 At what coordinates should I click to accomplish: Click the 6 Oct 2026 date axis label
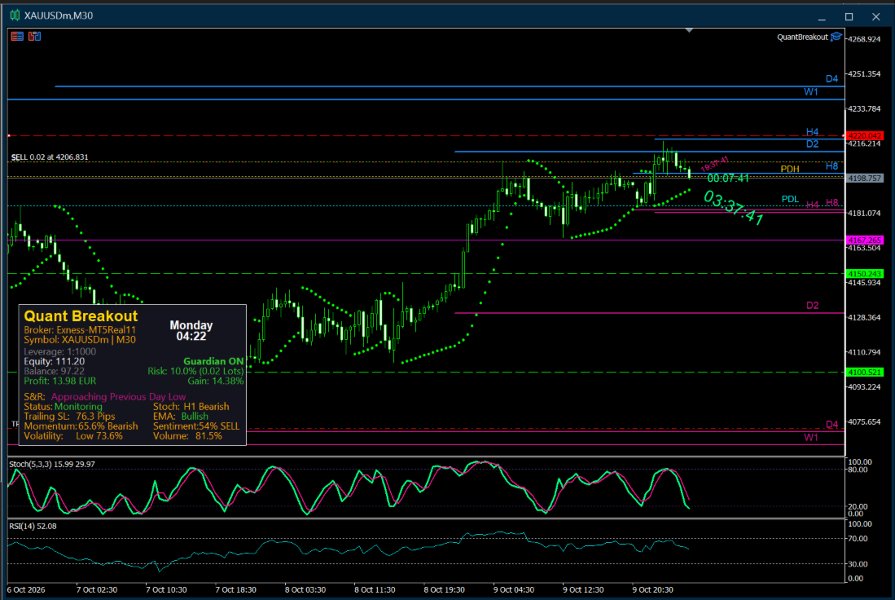[26, 590]
